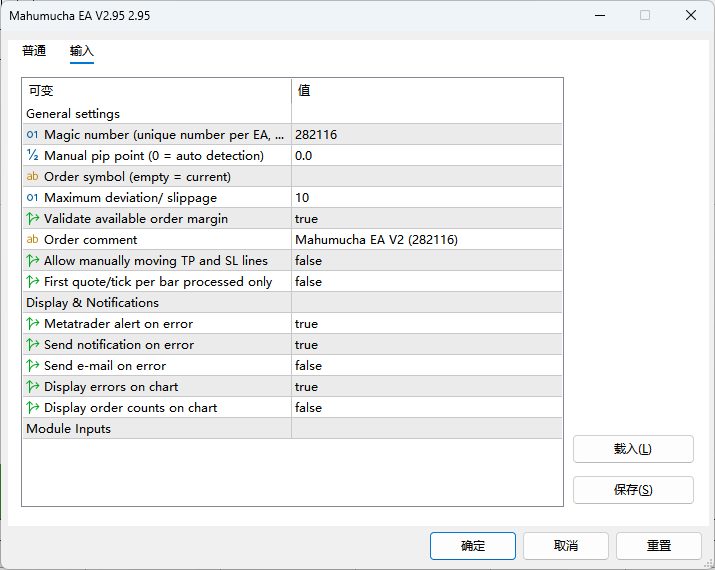Edit the Manual pip point value 0.0
Image resolution: width=715 pixels, height=570 pixels.
click(426, 155)
